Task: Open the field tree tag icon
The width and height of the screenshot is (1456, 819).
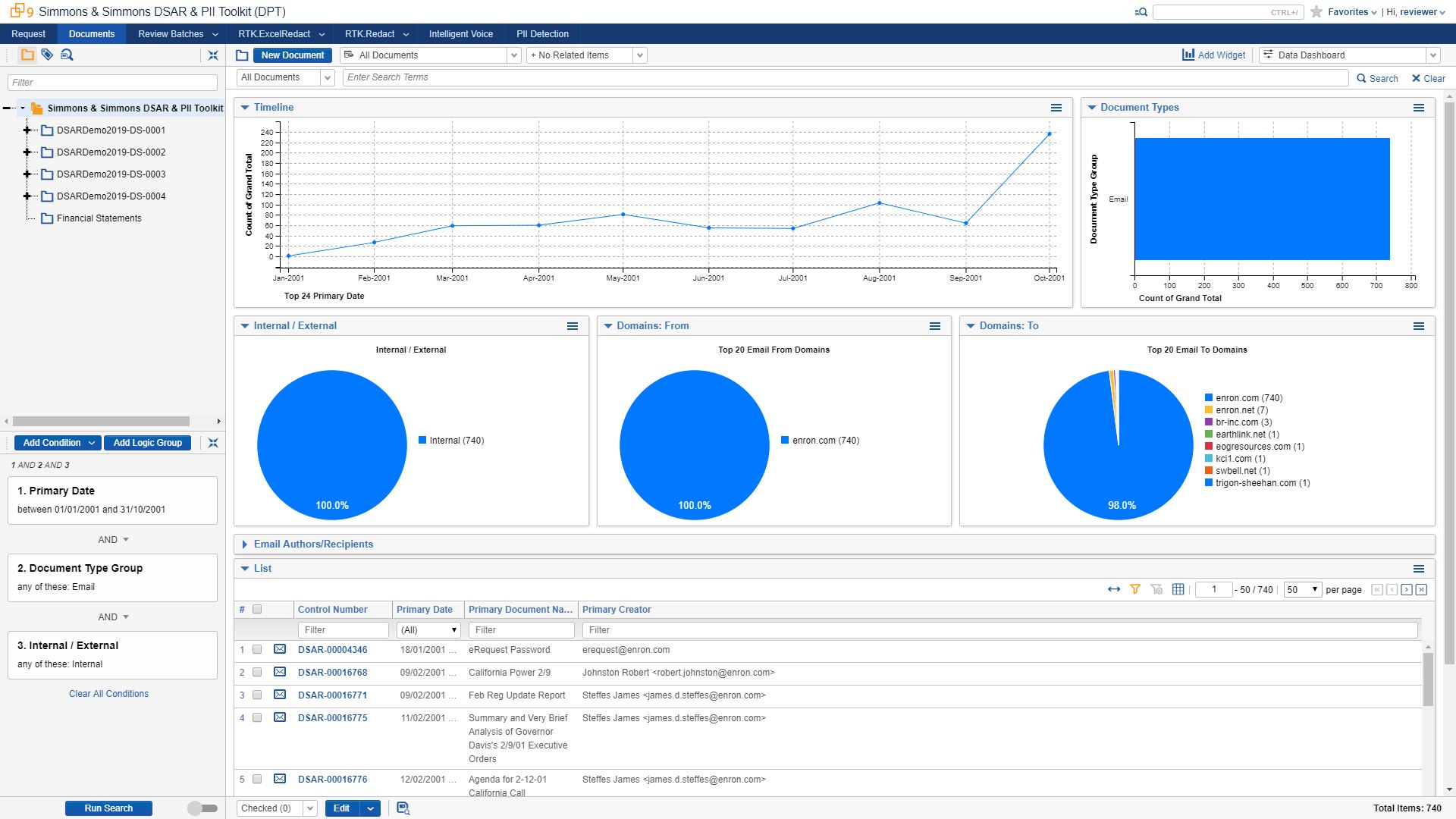Action: click(47, 55)
